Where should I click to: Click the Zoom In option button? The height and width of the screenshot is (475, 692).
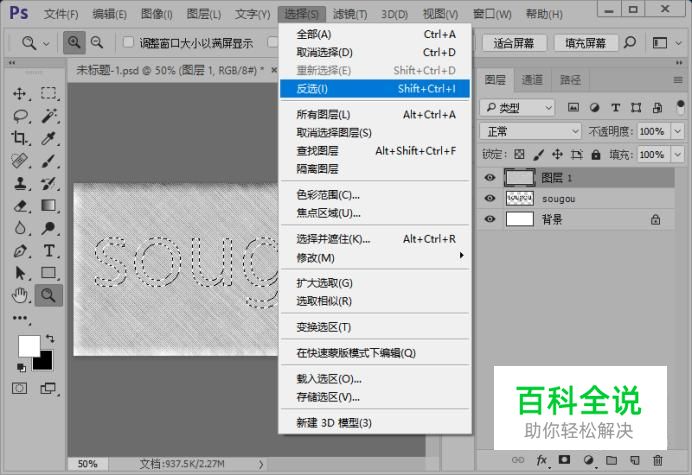pos(74,42)
